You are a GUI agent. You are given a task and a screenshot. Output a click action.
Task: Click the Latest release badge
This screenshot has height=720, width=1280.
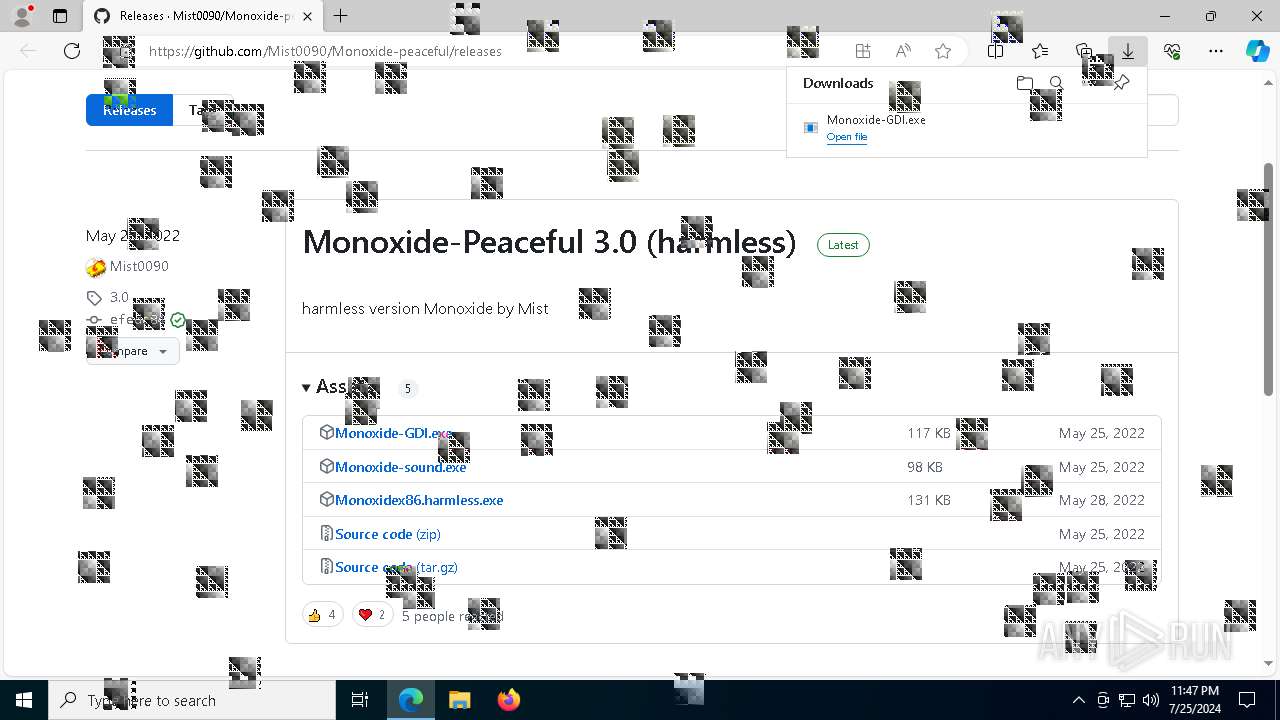(x=843, y=245)
